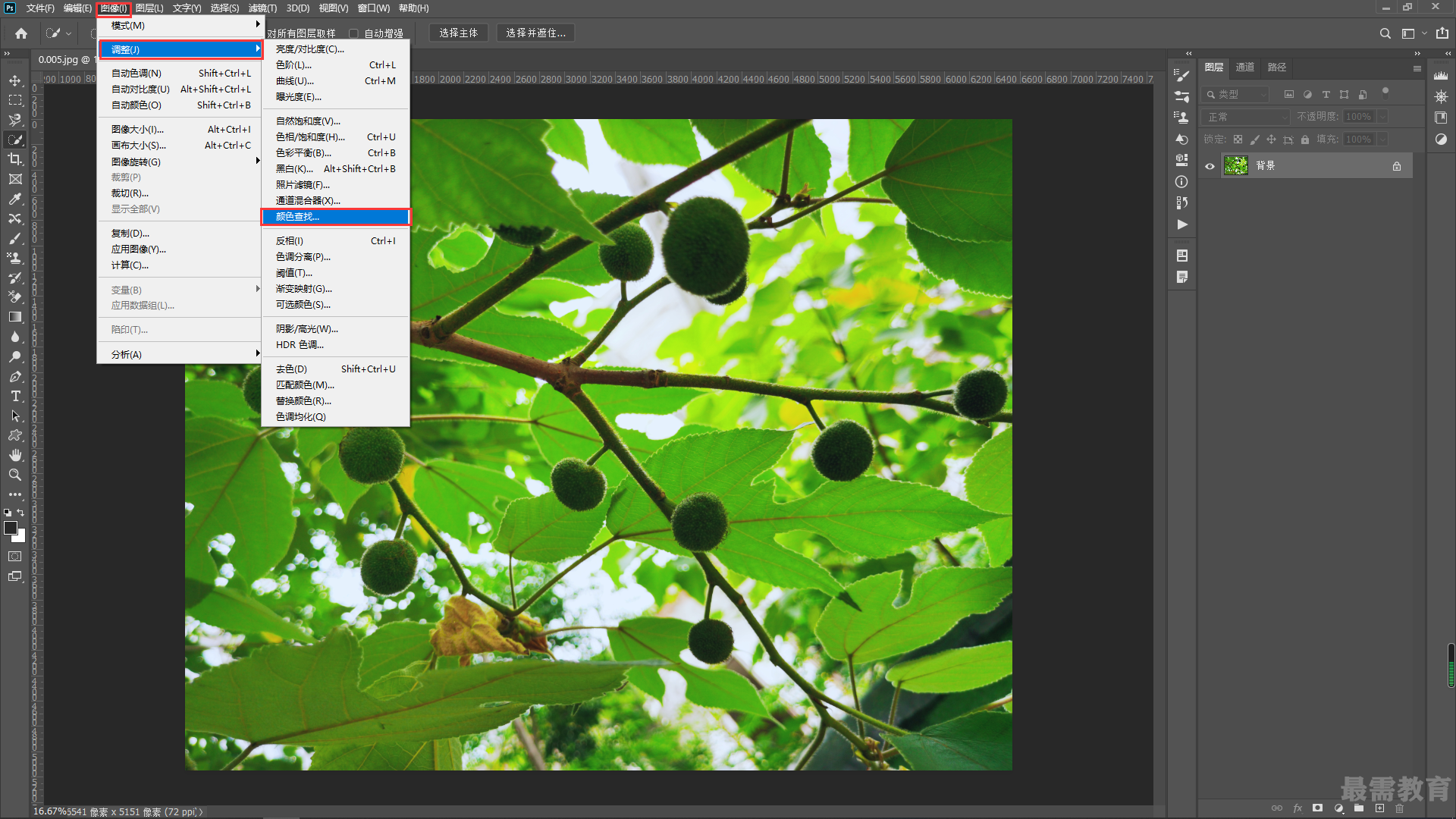Toggle shape layer filter icon
This screenshot has height=819, width=1456.
1344,95
